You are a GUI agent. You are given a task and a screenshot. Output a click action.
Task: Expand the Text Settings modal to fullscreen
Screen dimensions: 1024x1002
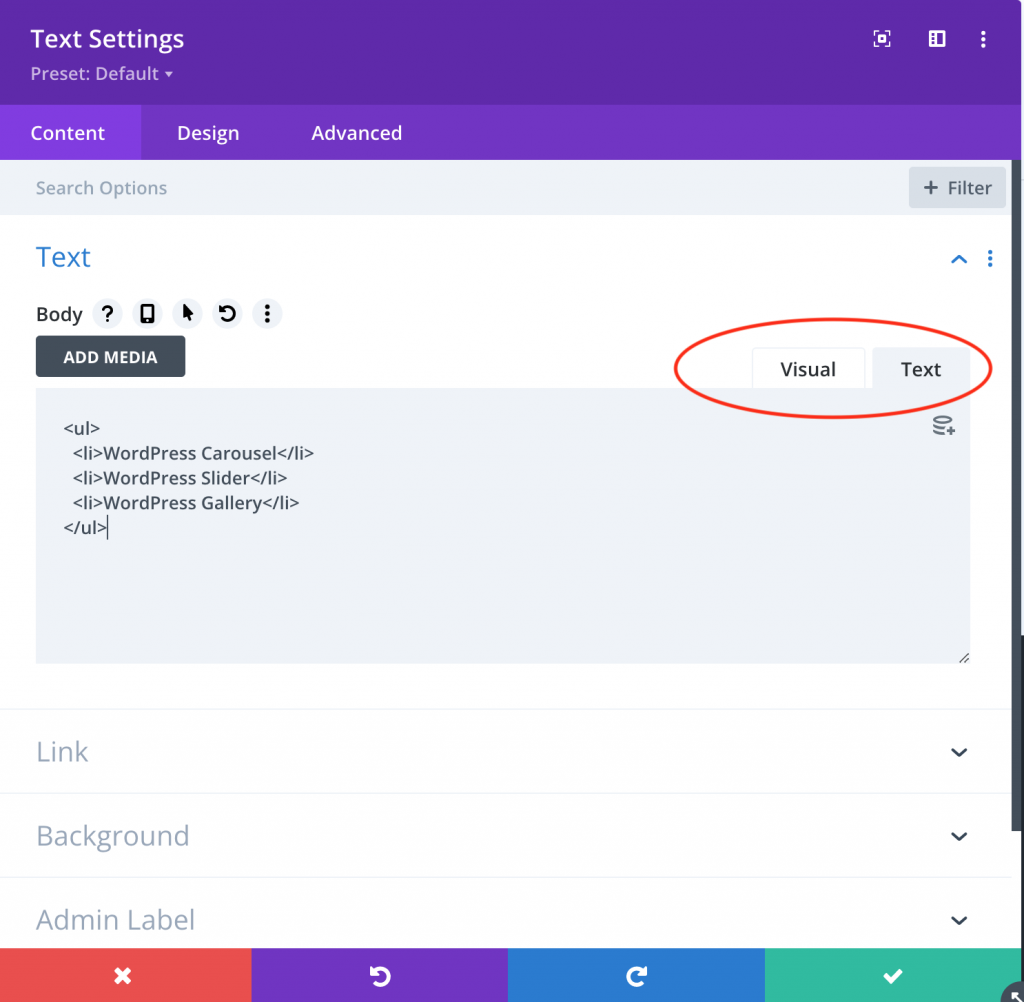[x=881, y=38]
